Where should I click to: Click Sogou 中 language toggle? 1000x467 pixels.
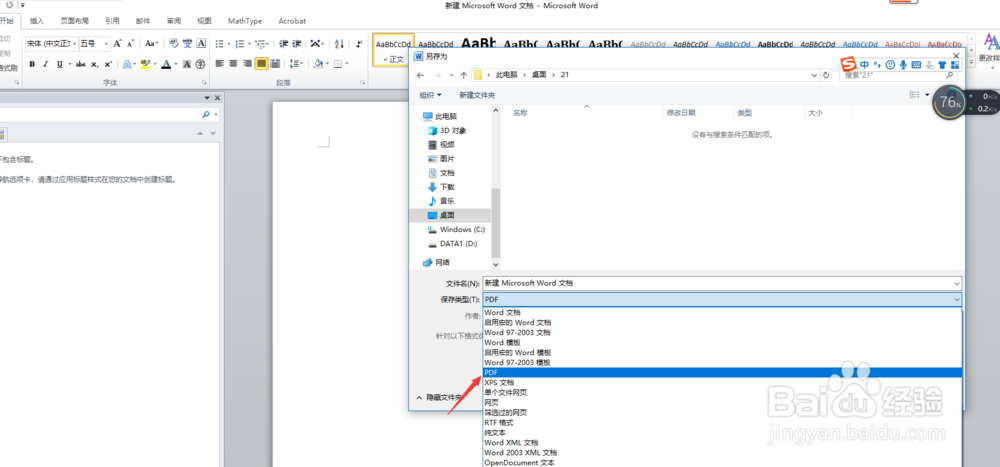[x=864, y=64]
